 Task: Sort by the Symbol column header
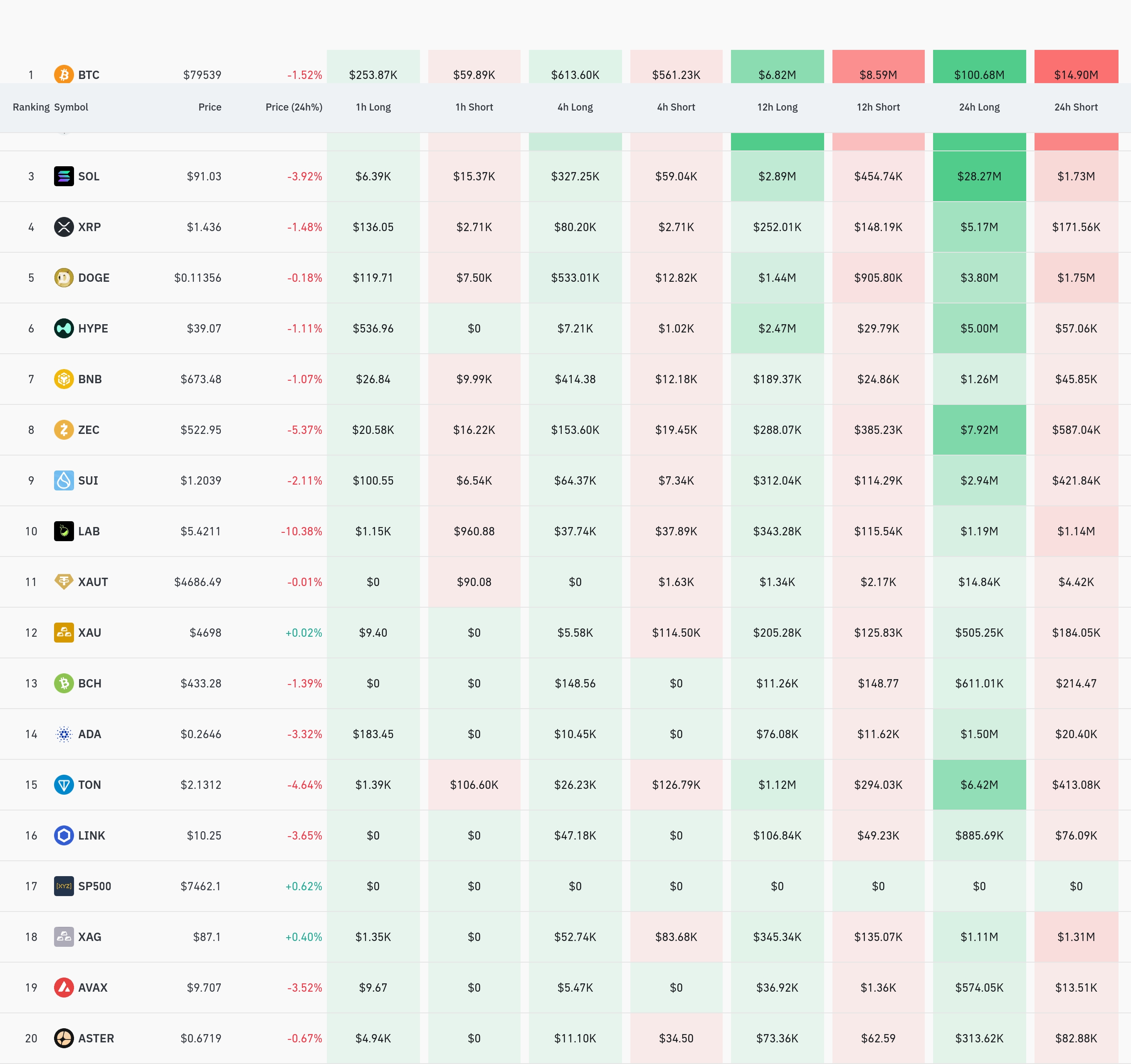pos(71,107)
